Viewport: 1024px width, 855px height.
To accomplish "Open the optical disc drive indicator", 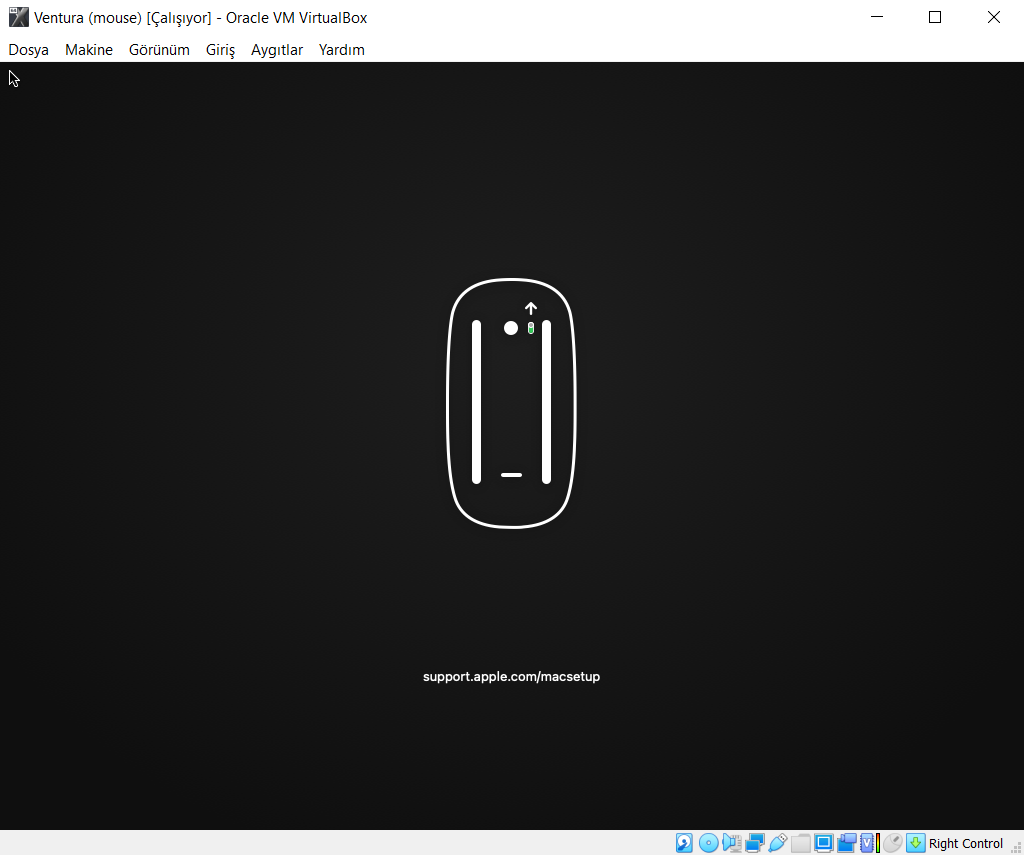I will (708, 843).
